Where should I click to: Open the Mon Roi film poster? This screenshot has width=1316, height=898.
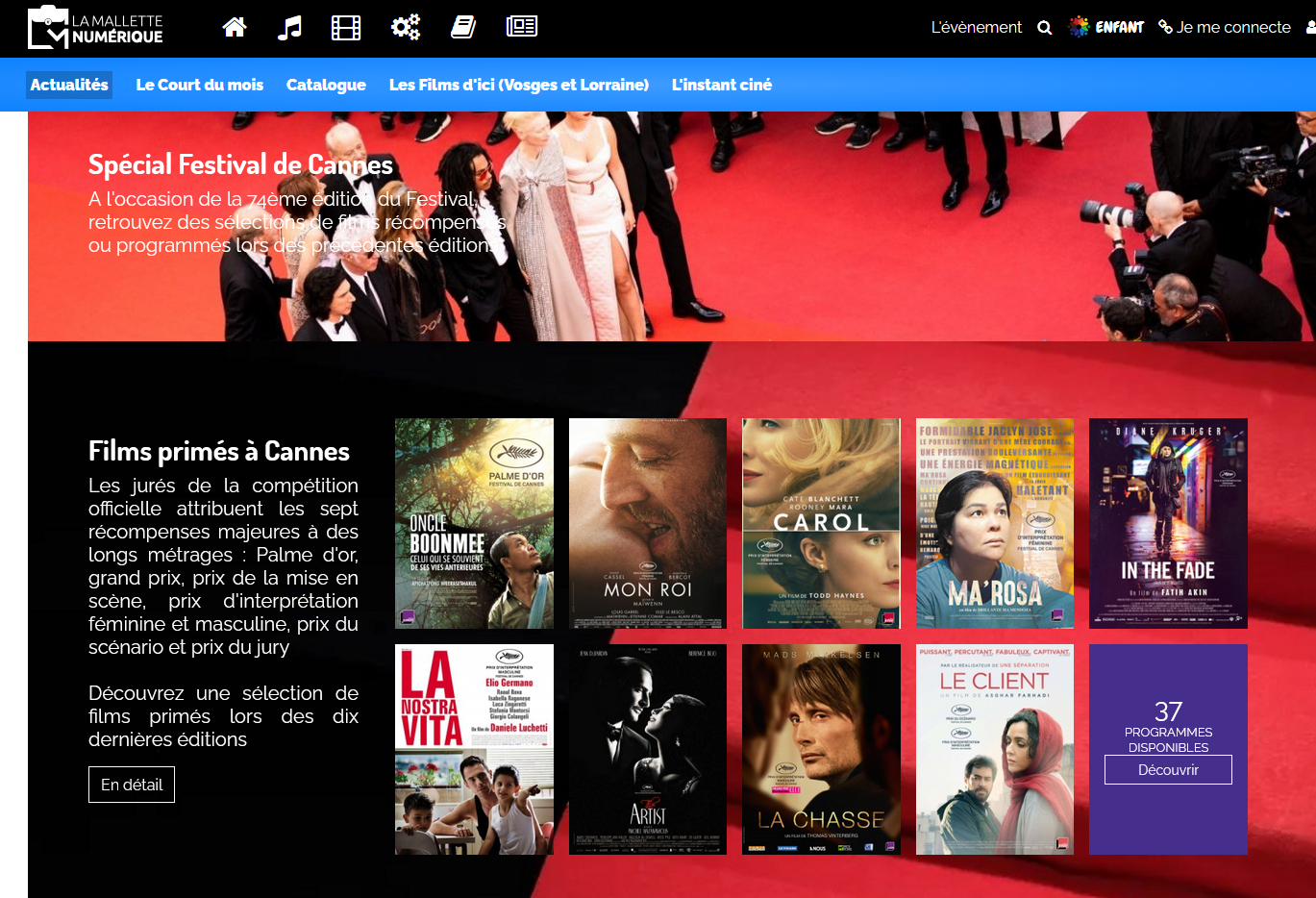[x=648, y=523]
